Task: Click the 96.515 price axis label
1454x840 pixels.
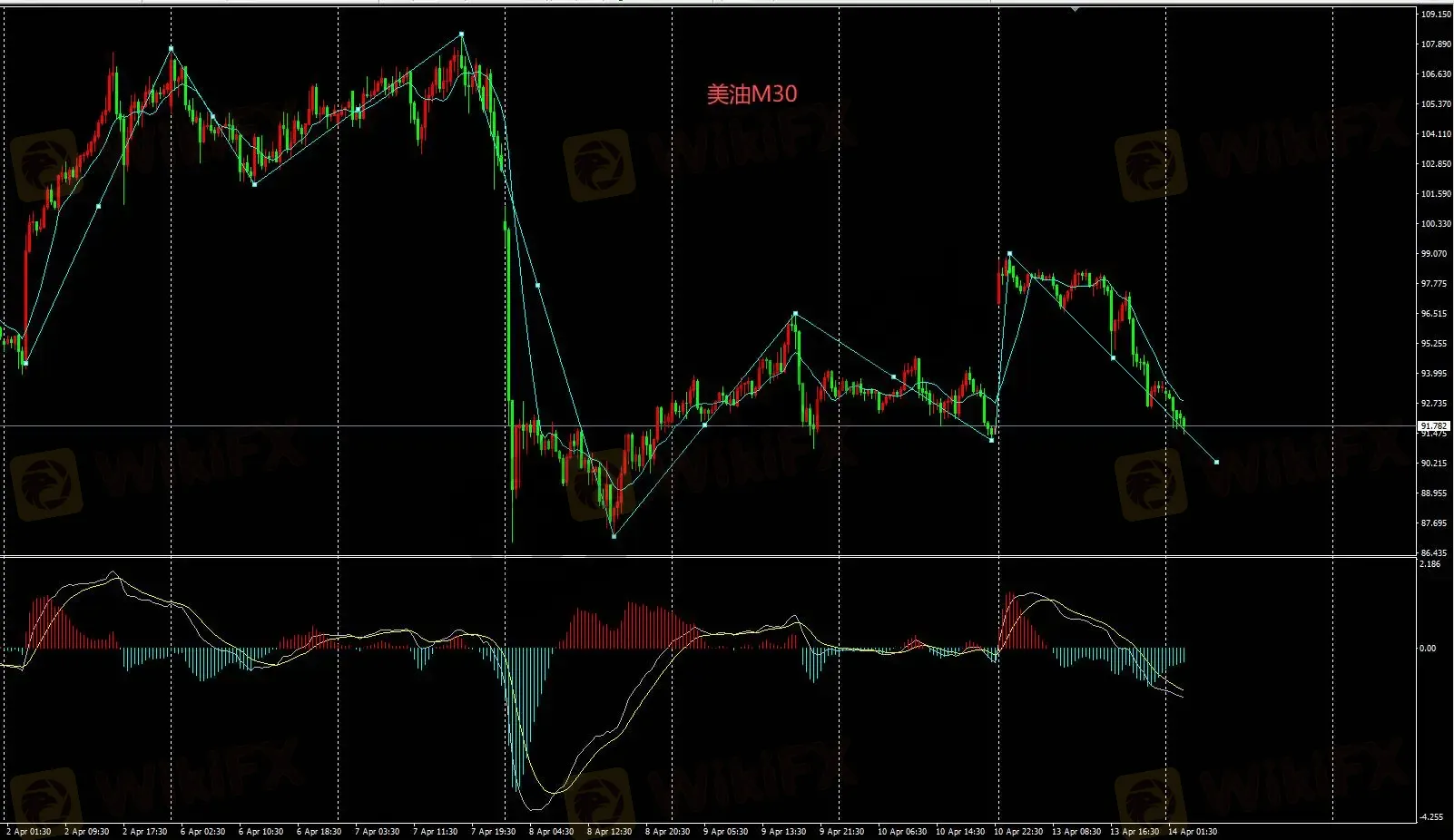Action: pos(1434,314)
